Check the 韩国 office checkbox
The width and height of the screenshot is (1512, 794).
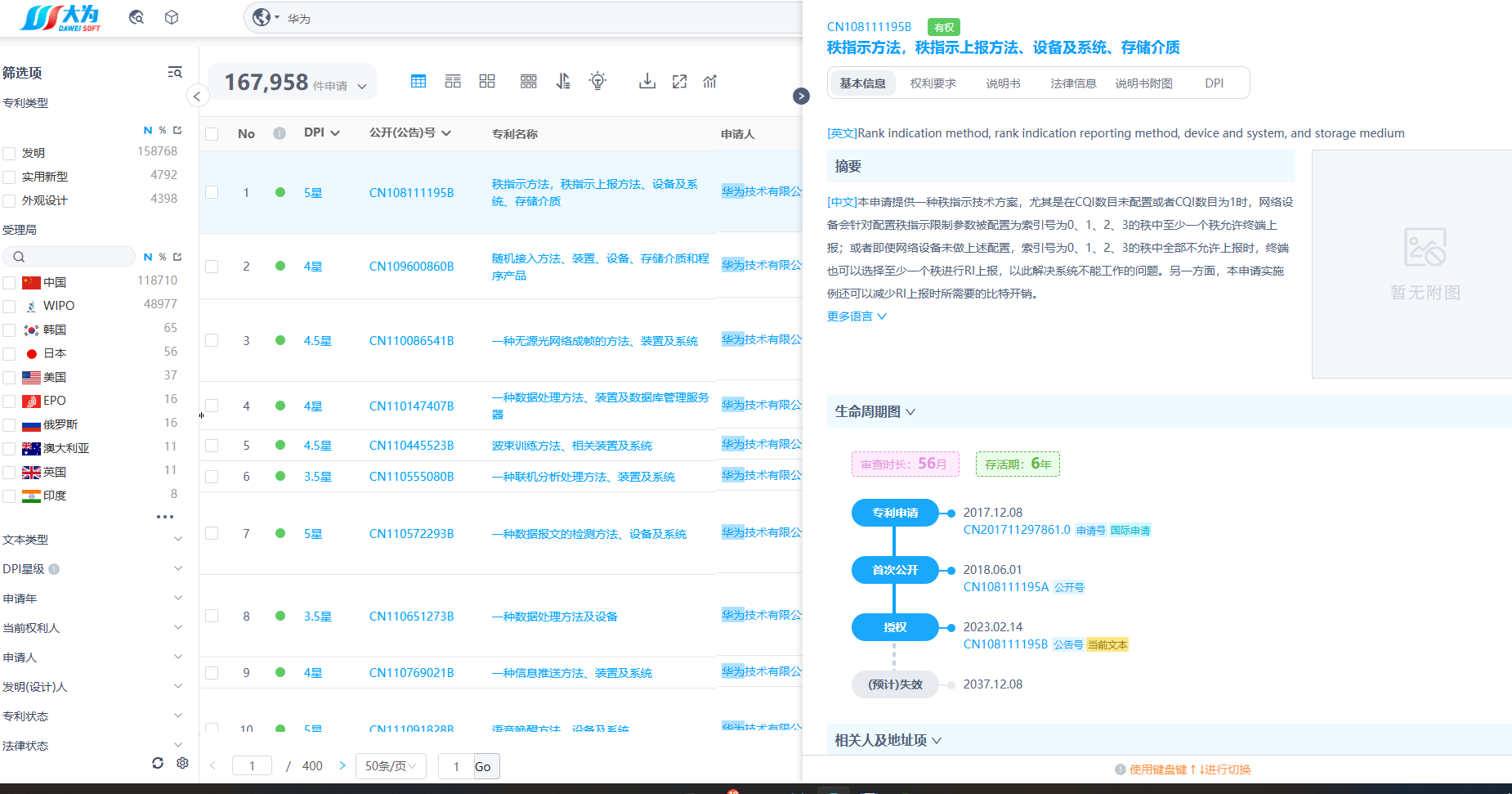pyautogui.click(x=10, y=330)
